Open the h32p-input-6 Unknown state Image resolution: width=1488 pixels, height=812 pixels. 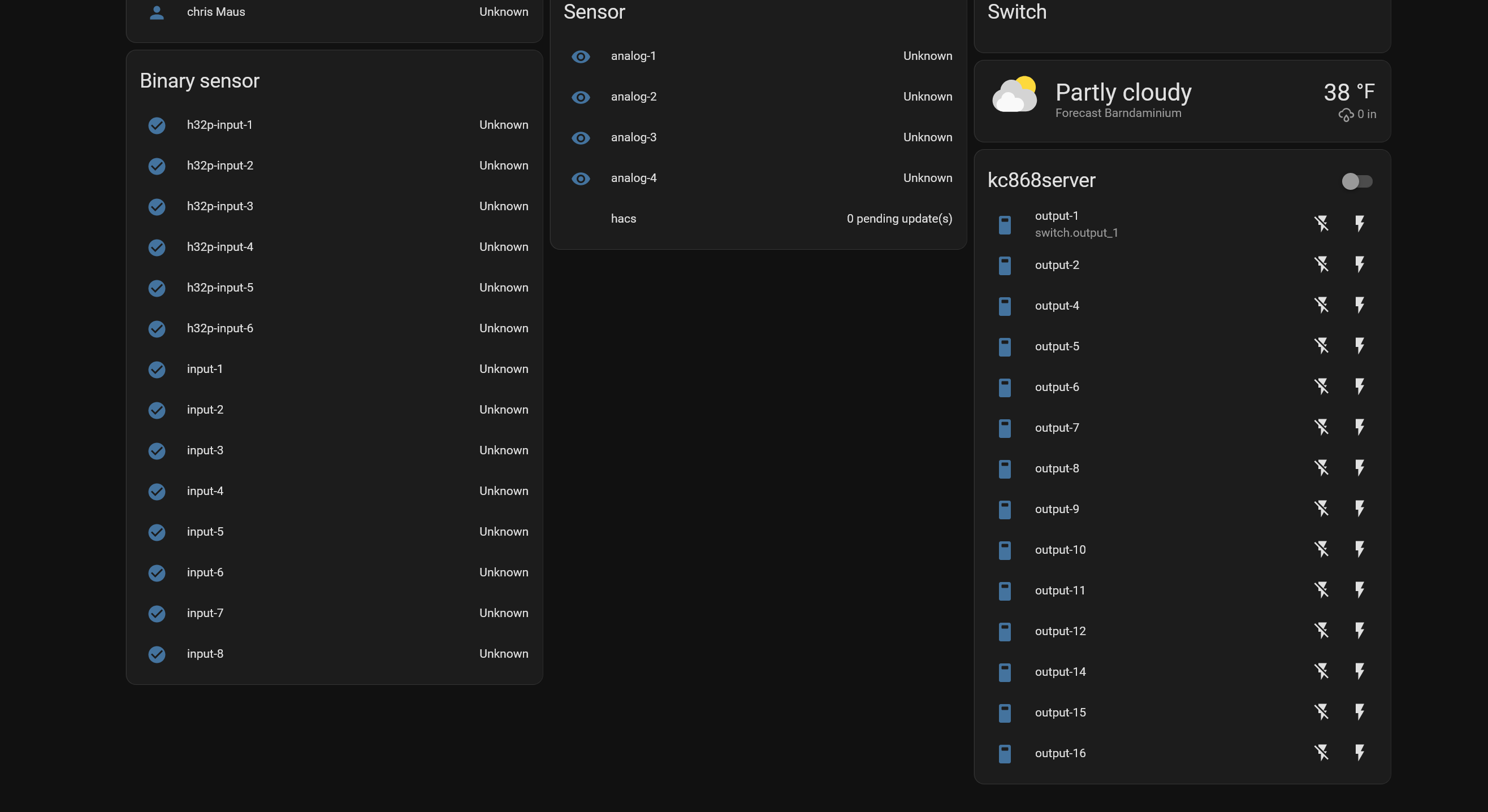click(503, 329)
